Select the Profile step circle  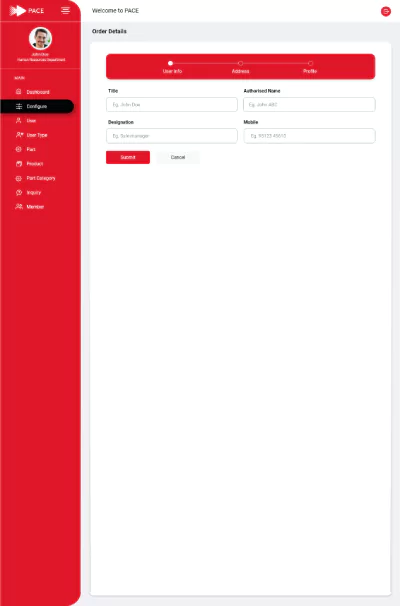click(x=310, y=63)
